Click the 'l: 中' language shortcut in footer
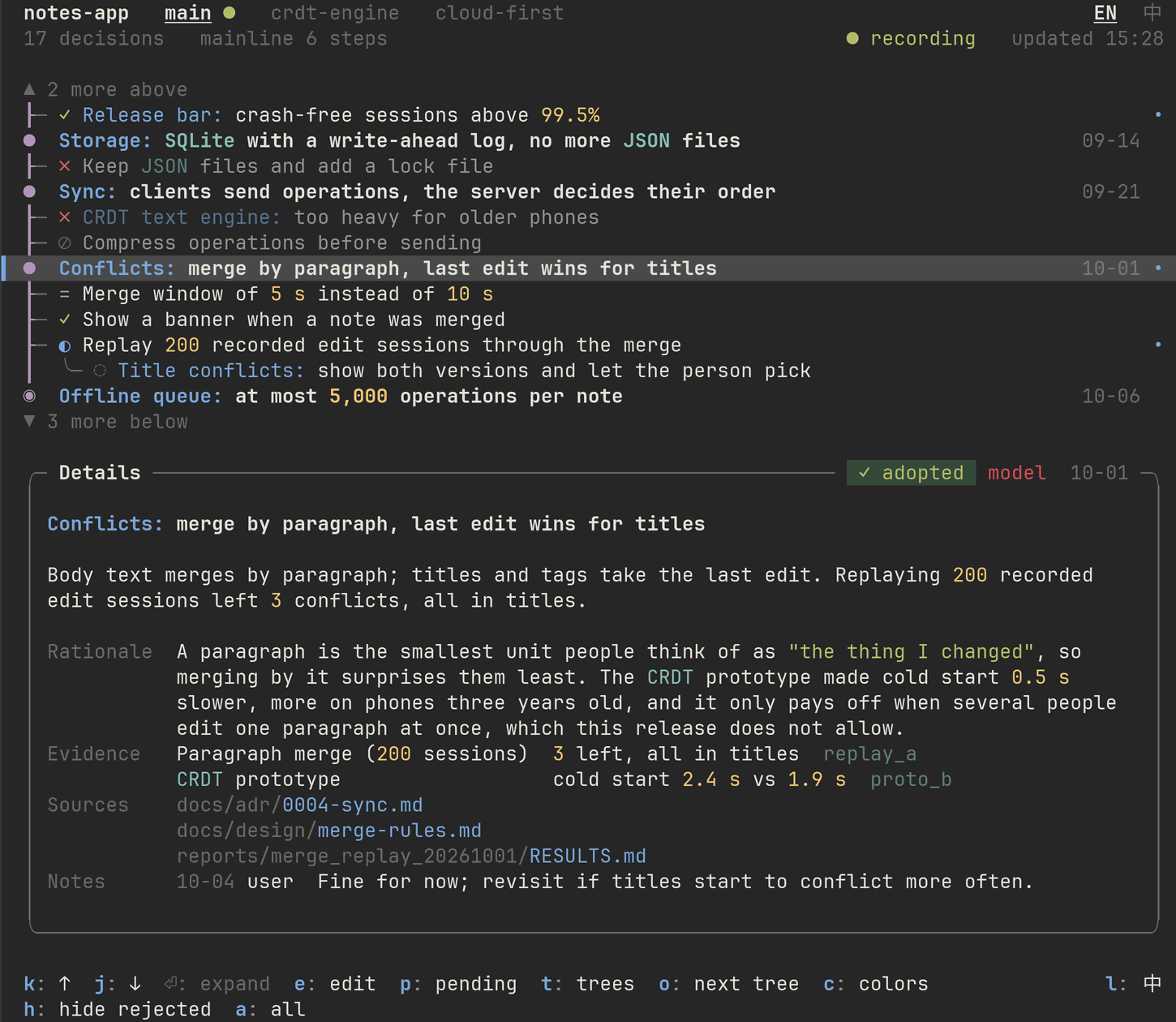The width and height of the screenshot is (1176, 1022). coord(1134,984)
